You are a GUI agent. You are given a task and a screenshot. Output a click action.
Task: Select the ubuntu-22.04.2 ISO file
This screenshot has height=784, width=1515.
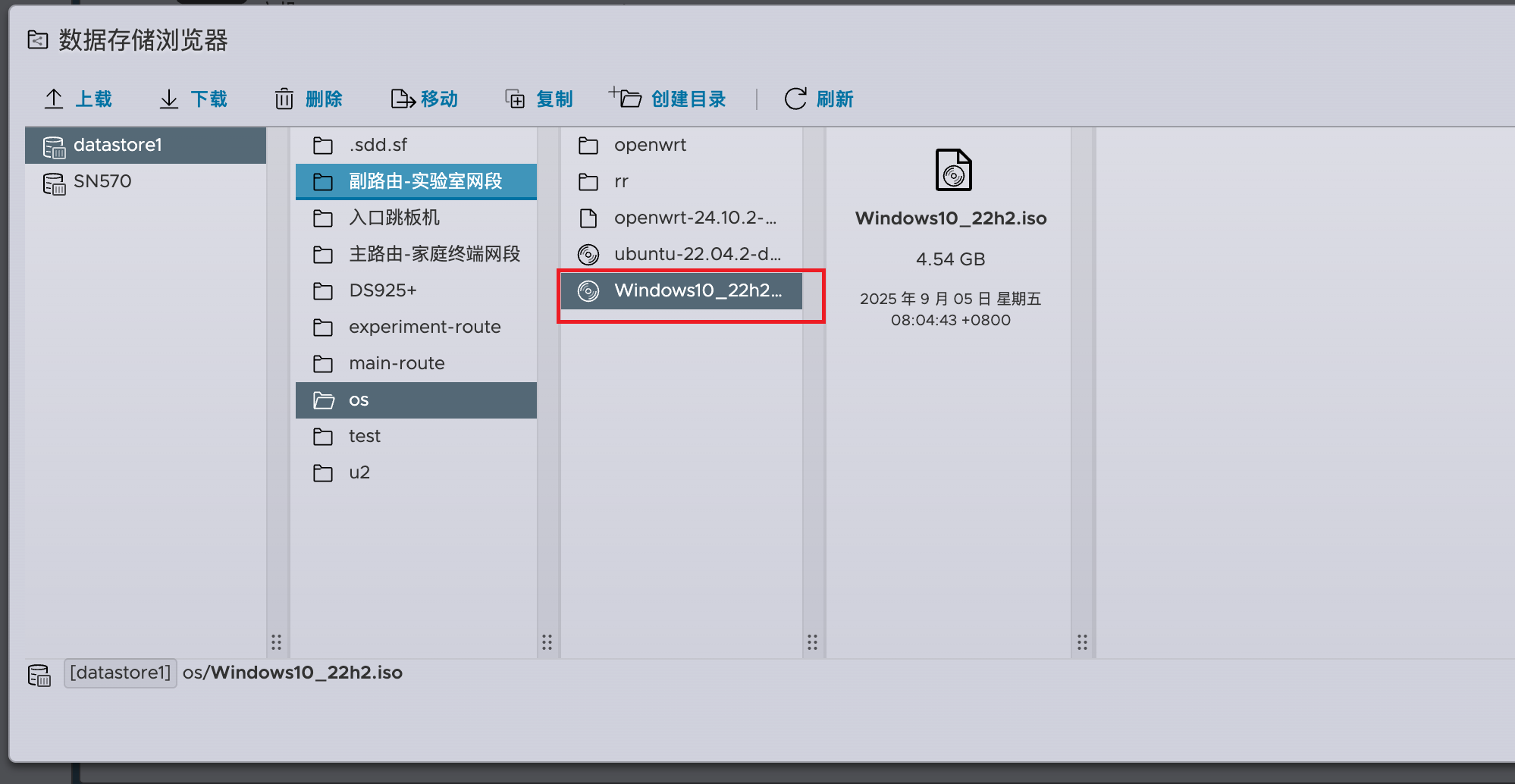click(696, 255)
